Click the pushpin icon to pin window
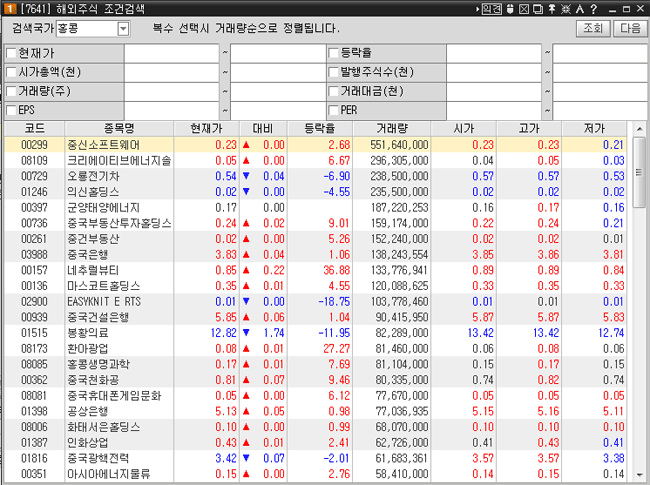The image size is (650, 485). point(552,9)
